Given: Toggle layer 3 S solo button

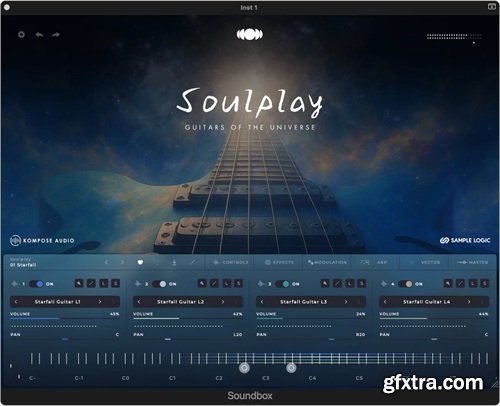Looking at the screenshot, I should tap(361, 283).
